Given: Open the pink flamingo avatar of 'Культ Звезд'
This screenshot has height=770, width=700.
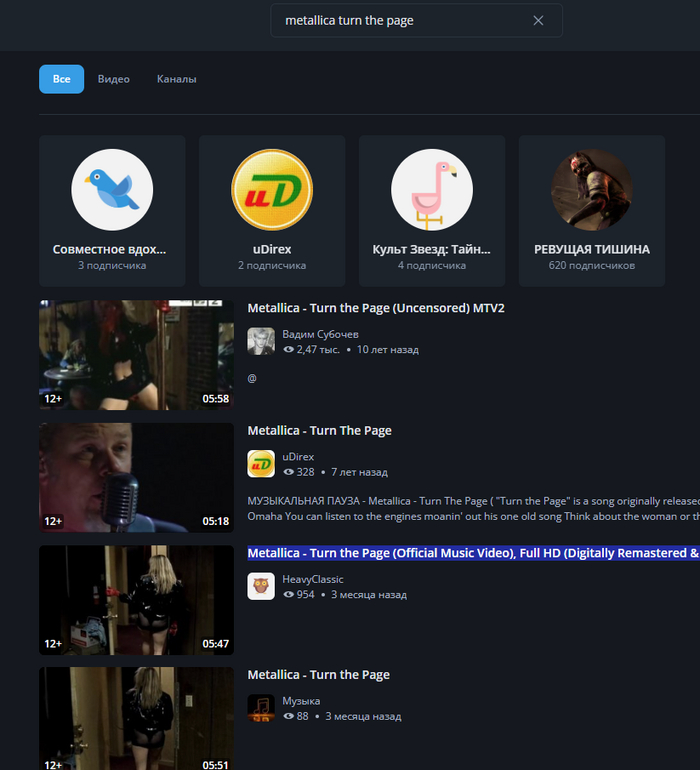Looking at the screenshot, I should pyautogui.click(x=432, y=190).
